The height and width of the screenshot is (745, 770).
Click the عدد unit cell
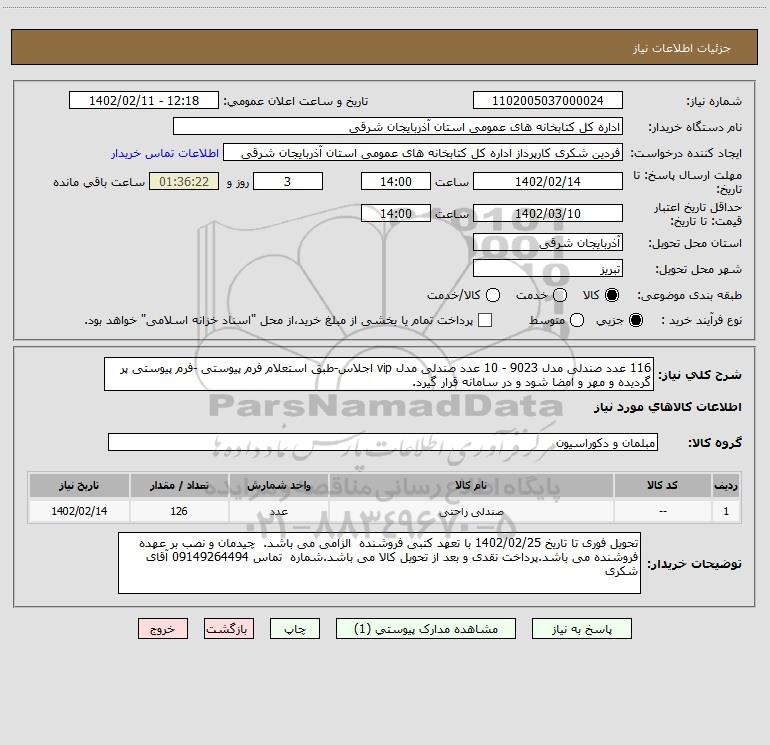coord(278,511)
